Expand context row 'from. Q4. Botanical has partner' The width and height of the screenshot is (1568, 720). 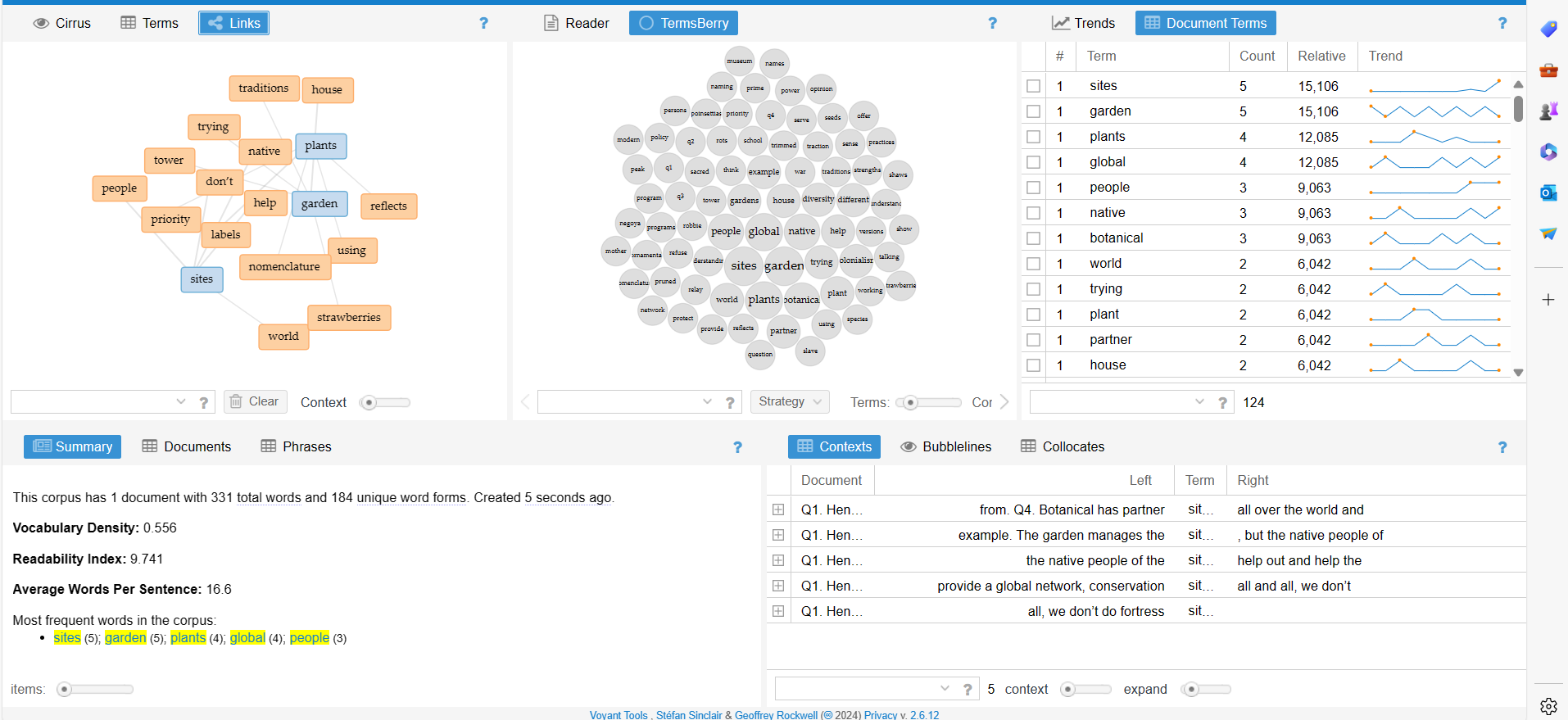[778, 509]
